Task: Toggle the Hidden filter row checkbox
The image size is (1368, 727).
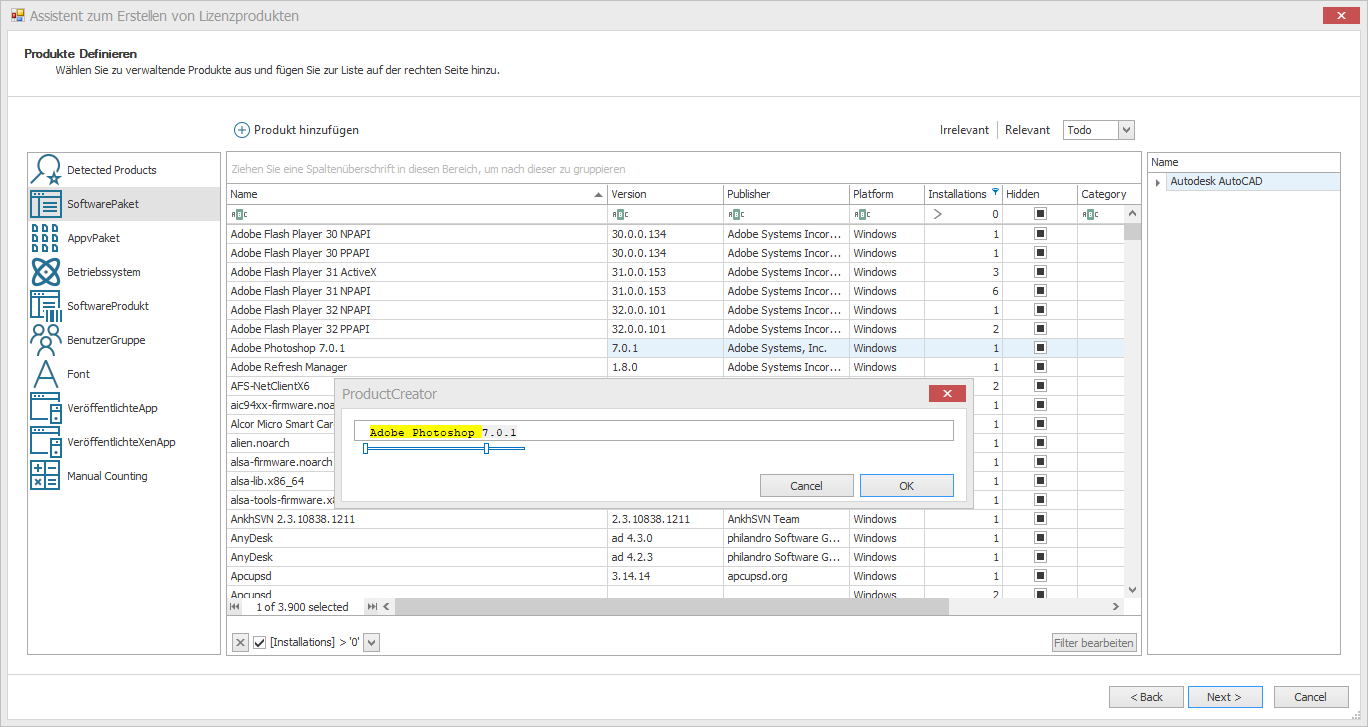Action: (x=1040, y=214)
